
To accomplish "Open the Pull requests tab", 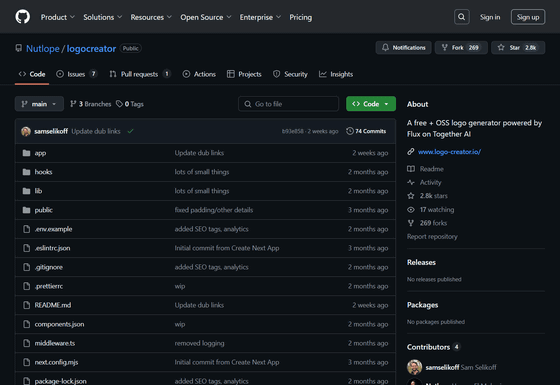I will (x=140, y=74).
